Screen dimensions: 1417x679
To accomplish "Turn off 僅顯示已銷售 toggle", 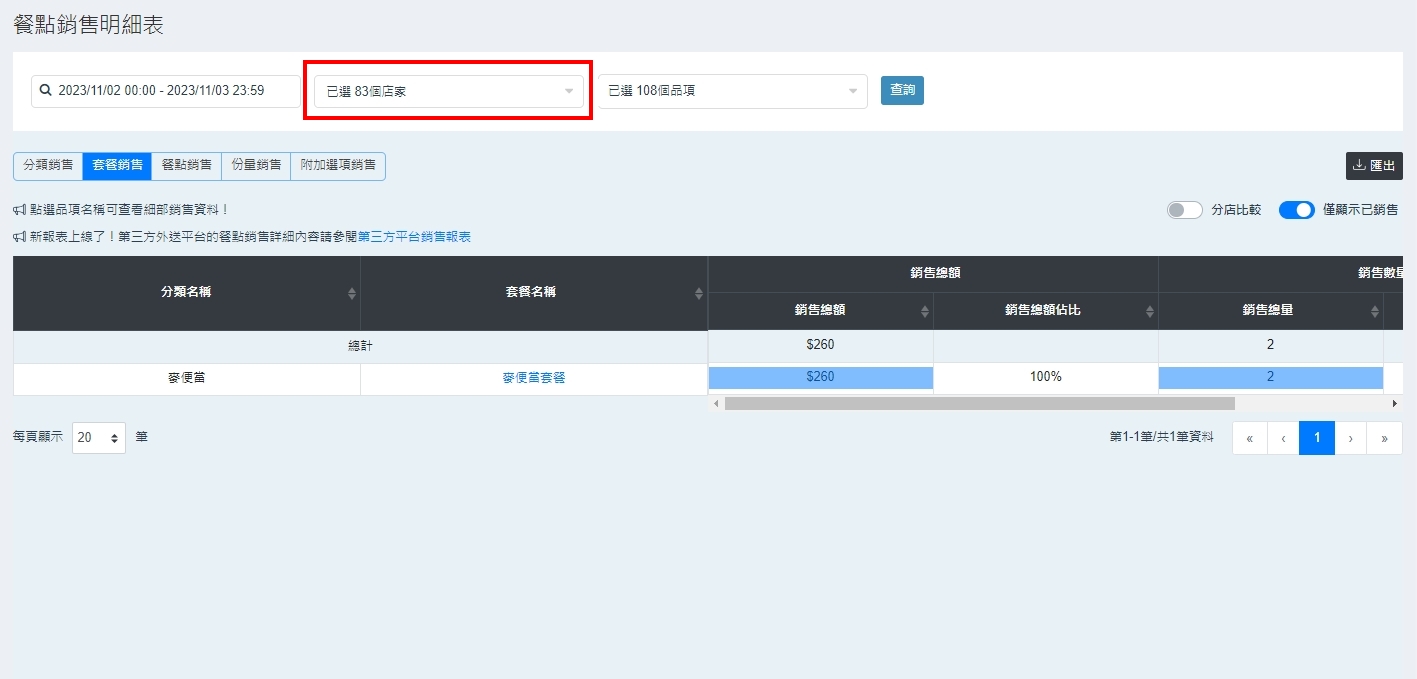I will (1296, 210).
